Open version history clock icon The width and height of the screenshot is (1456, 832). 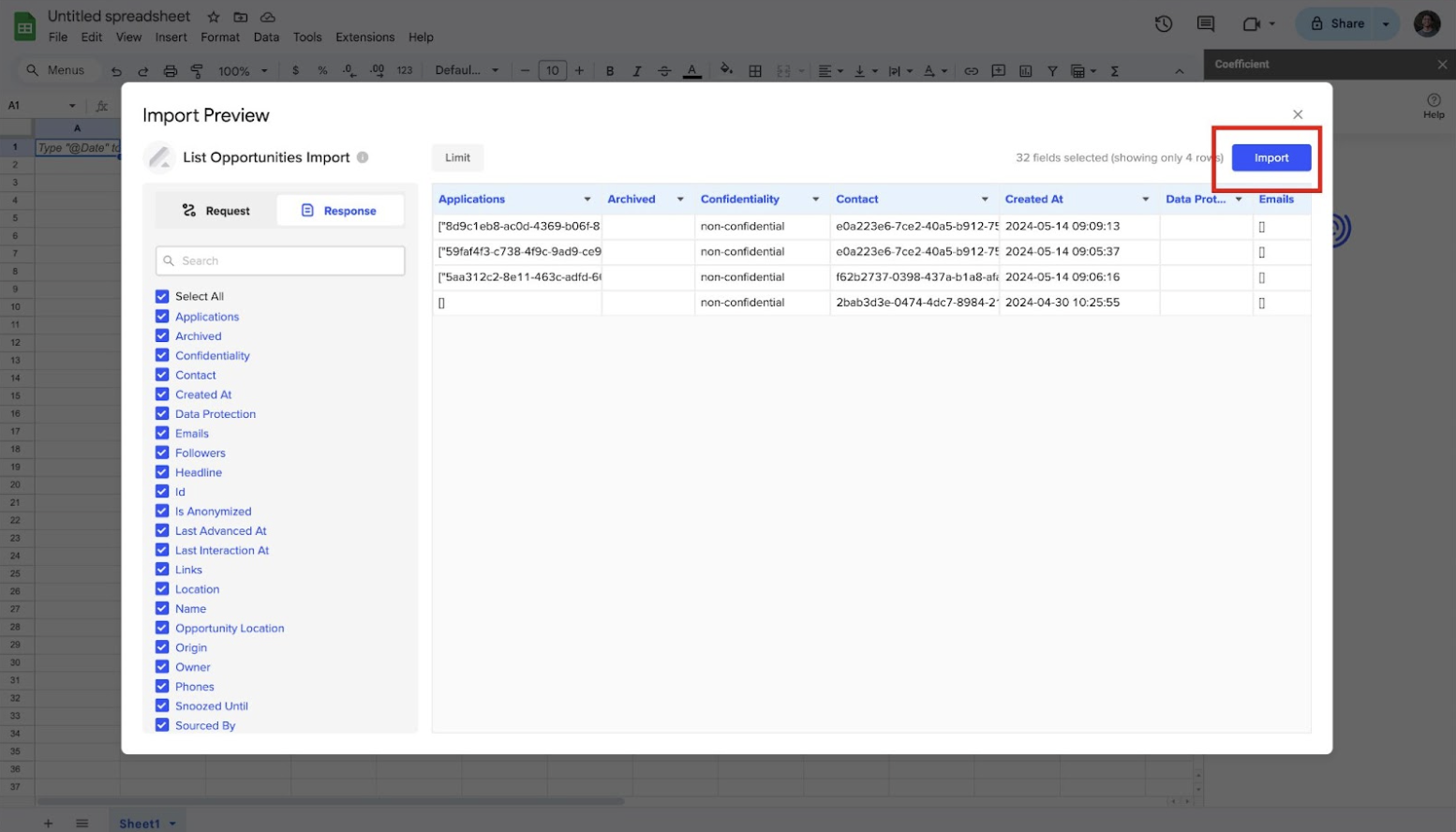1164,23
